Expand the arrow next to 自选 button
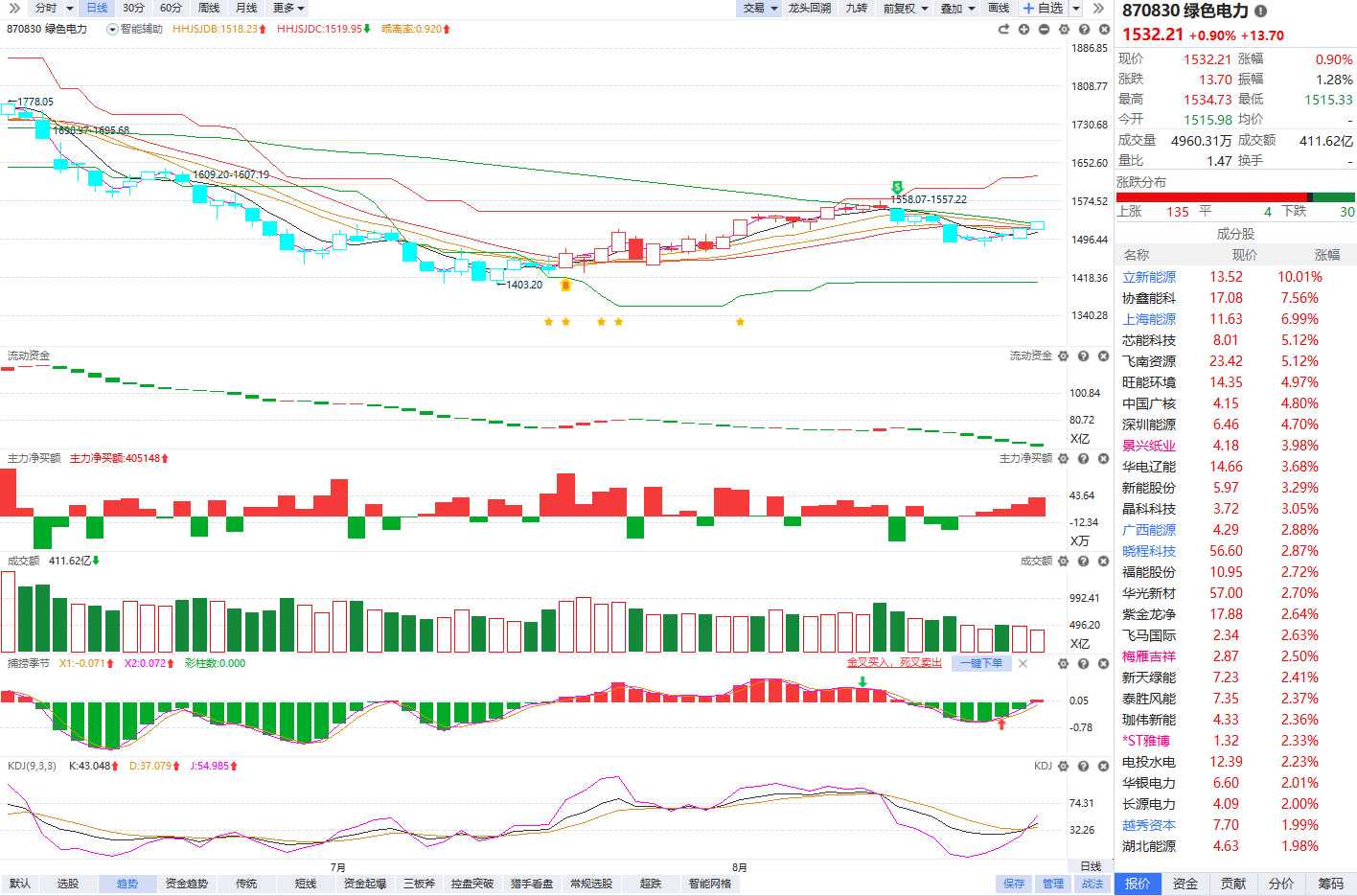1357x896 pixels. click(x=1076, y=8)
